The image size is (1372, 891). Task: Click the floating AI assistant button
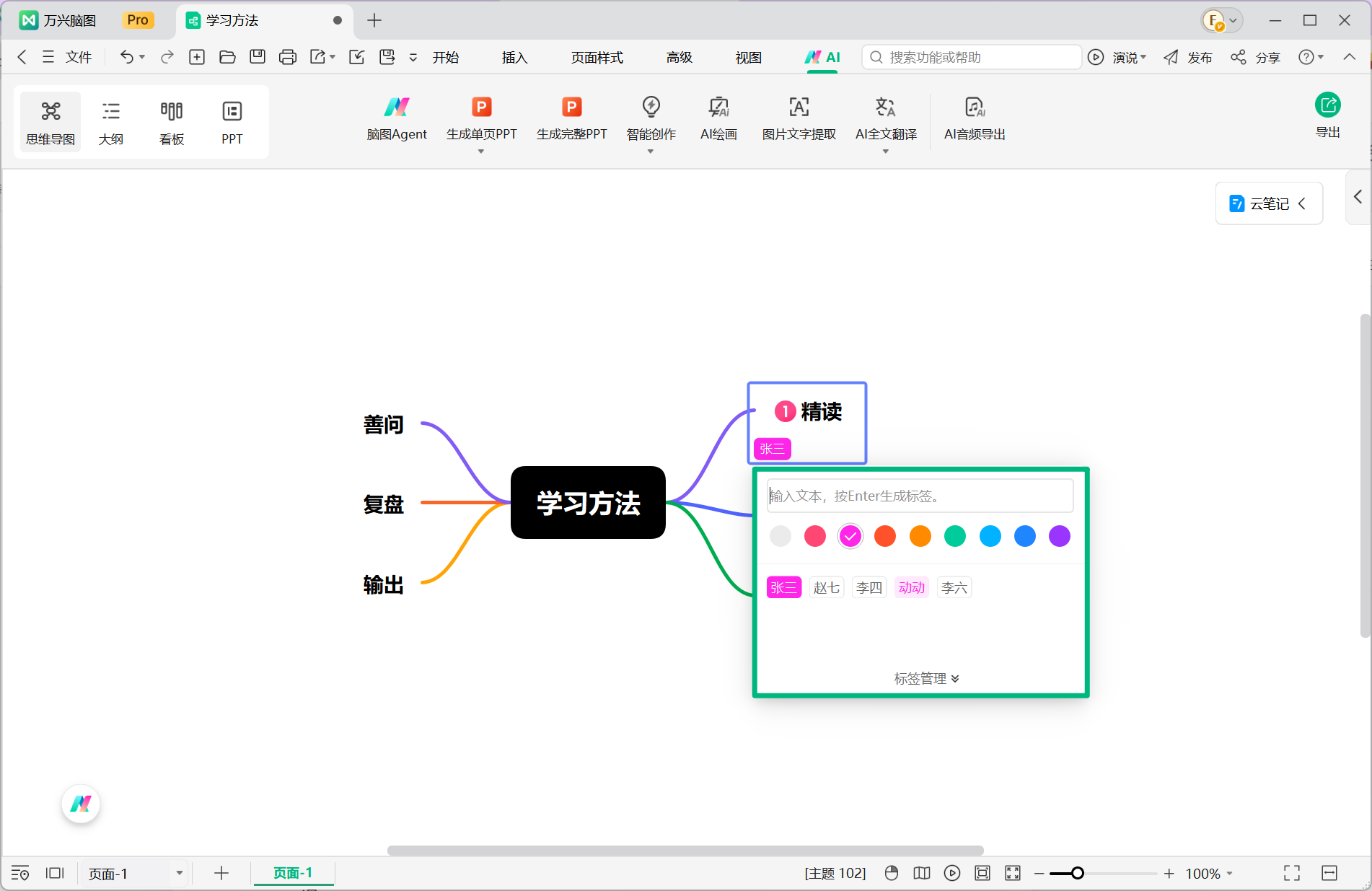pyautogui.click(x=81, y=804)
